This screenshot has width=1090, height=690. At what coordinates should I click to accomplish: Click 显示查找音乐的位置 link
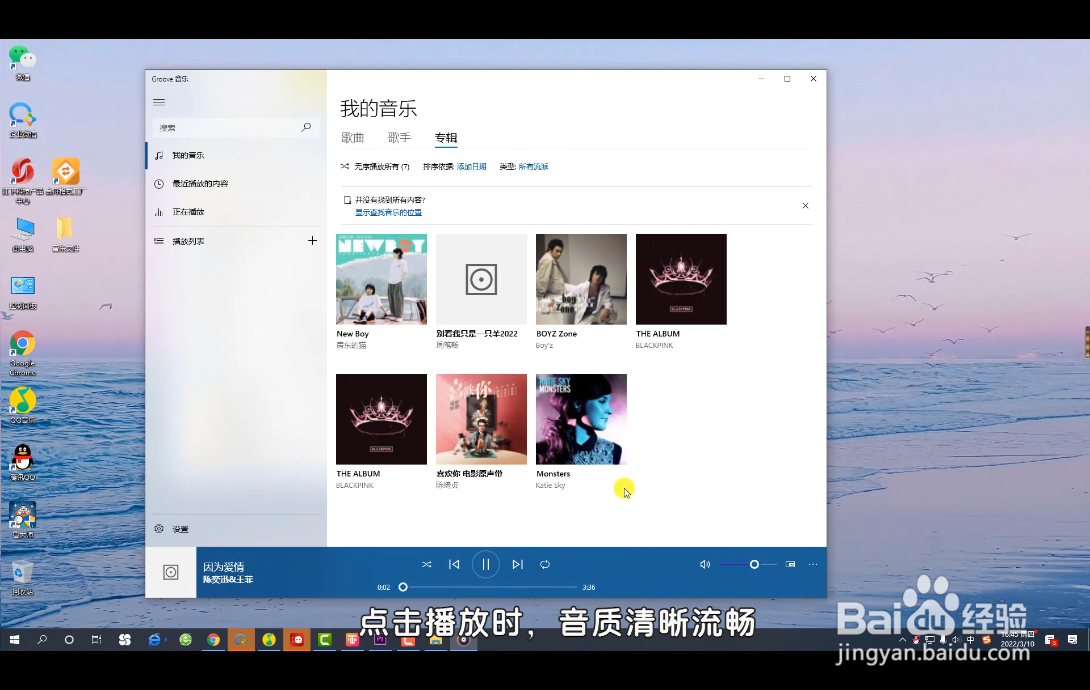click(x=389, y=213)
